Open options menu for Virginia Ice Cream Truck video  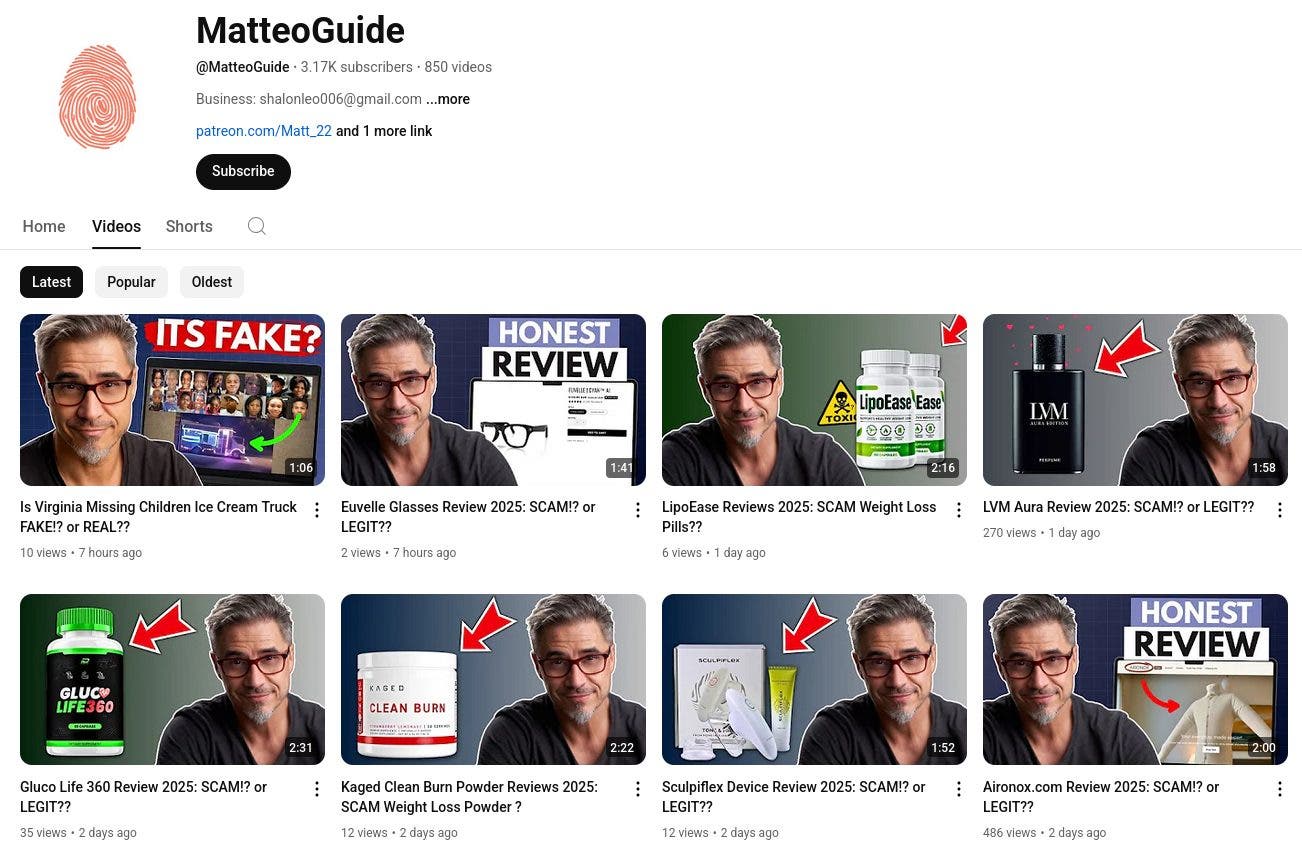click(317, 511)
